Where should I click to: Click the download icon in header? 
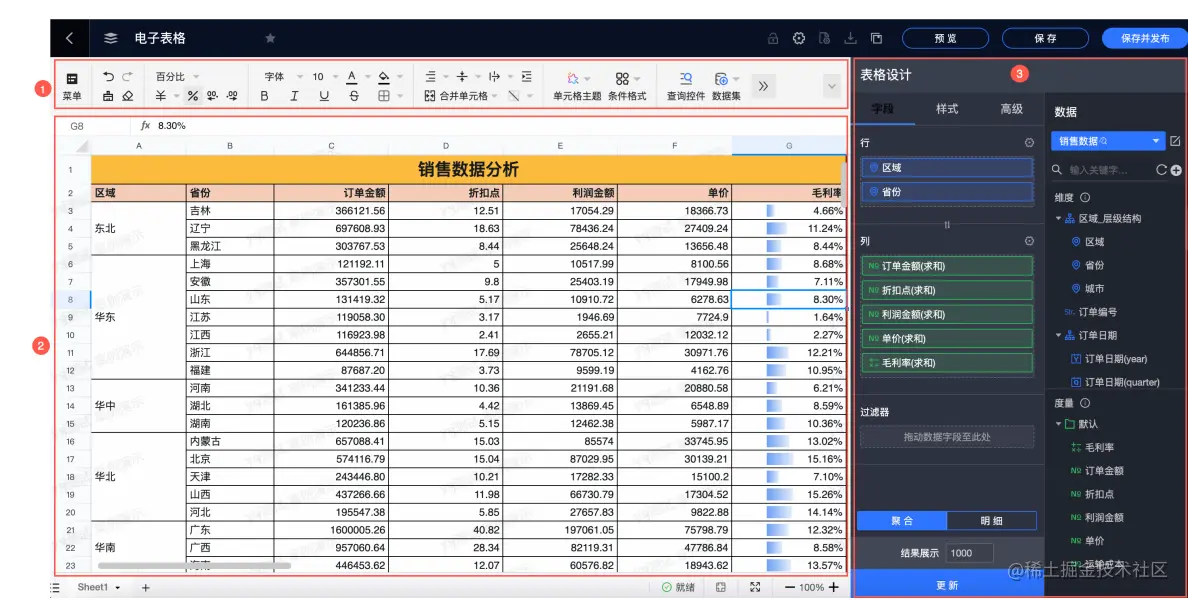coord(850,38)
